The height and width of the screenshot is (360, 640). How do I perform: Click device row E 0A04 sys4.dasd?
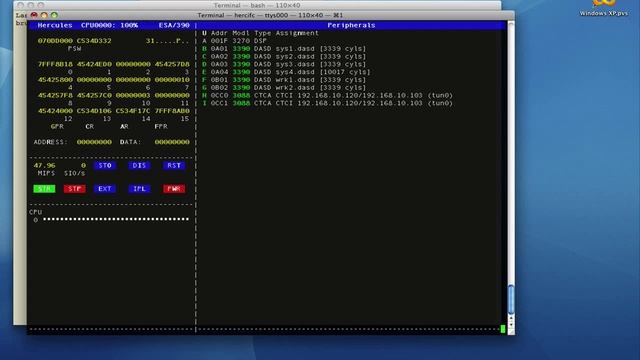coord(286,72)
